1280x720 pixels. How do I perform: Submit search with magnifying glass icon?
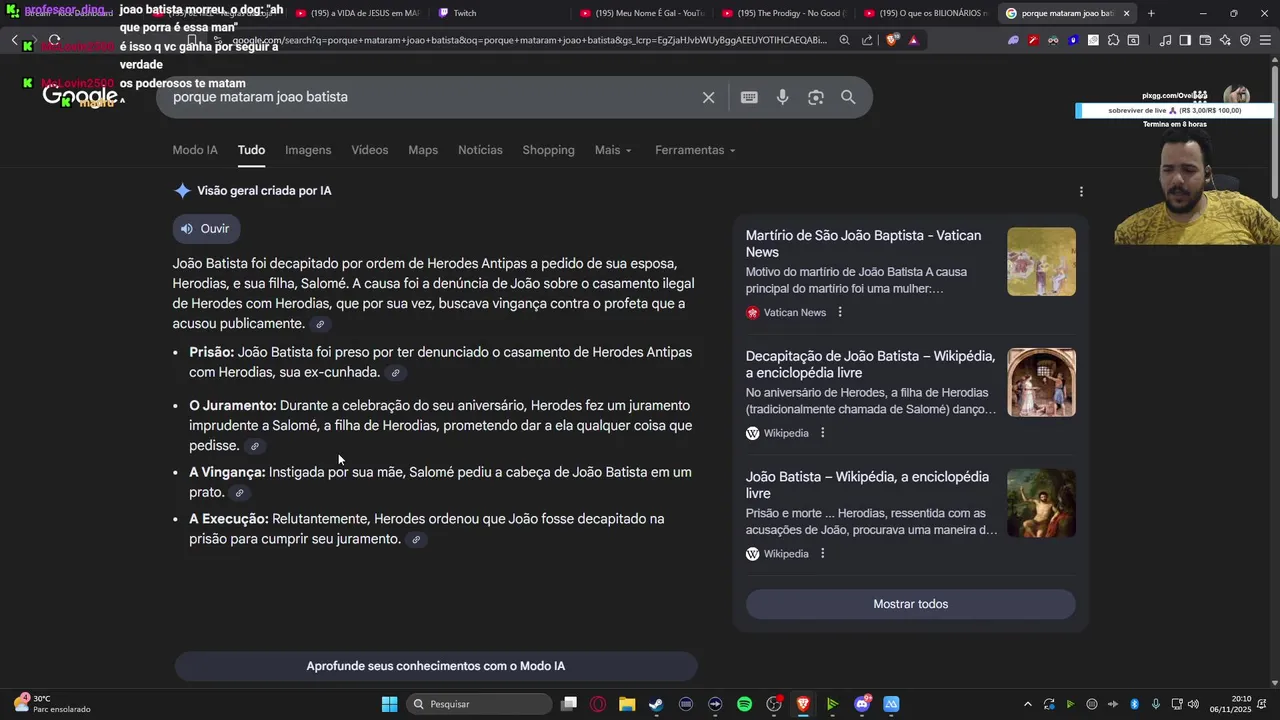click(848, 97)
